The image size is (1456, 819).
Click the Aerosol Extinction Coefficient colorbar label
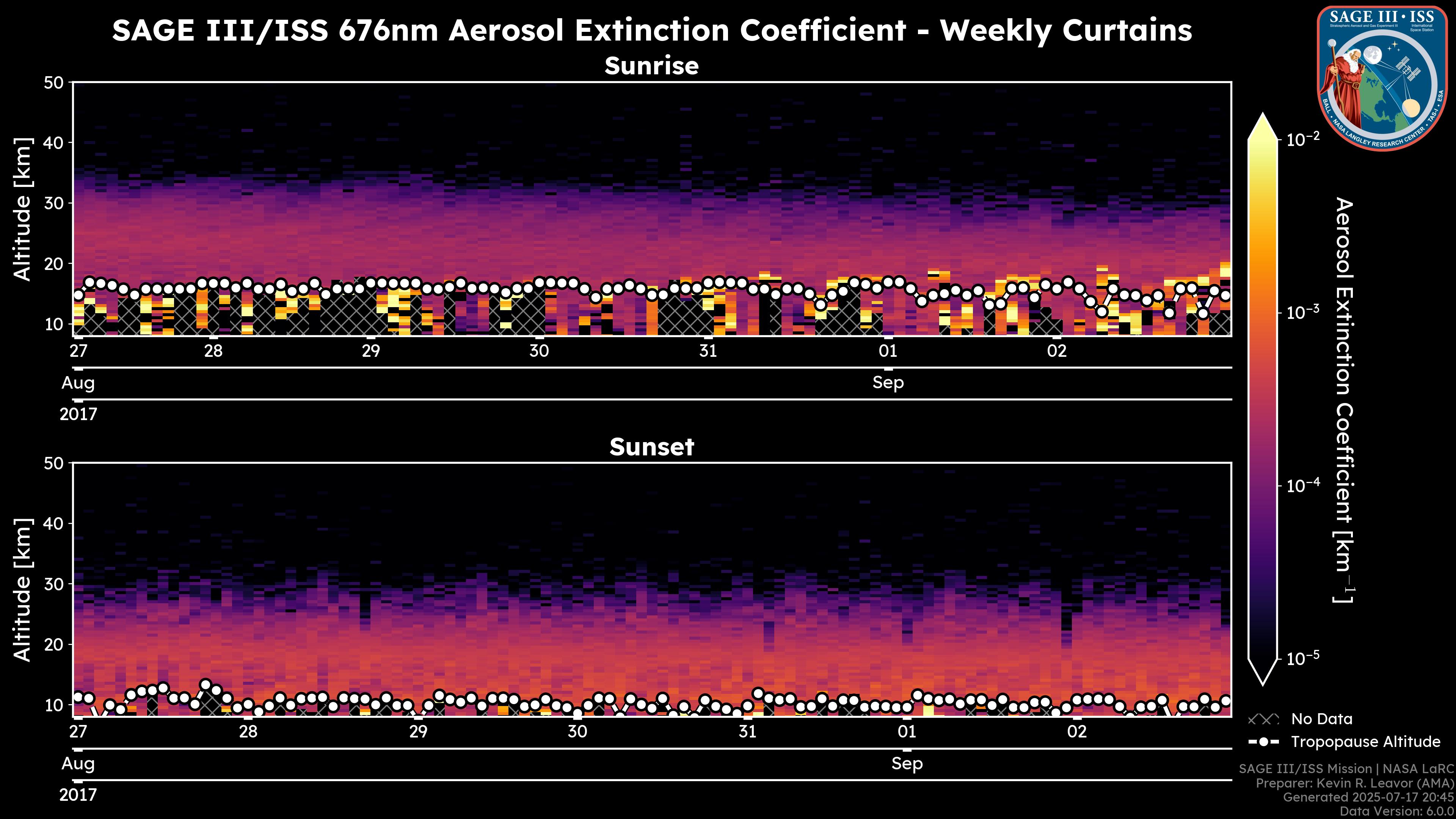[1343, 400]
